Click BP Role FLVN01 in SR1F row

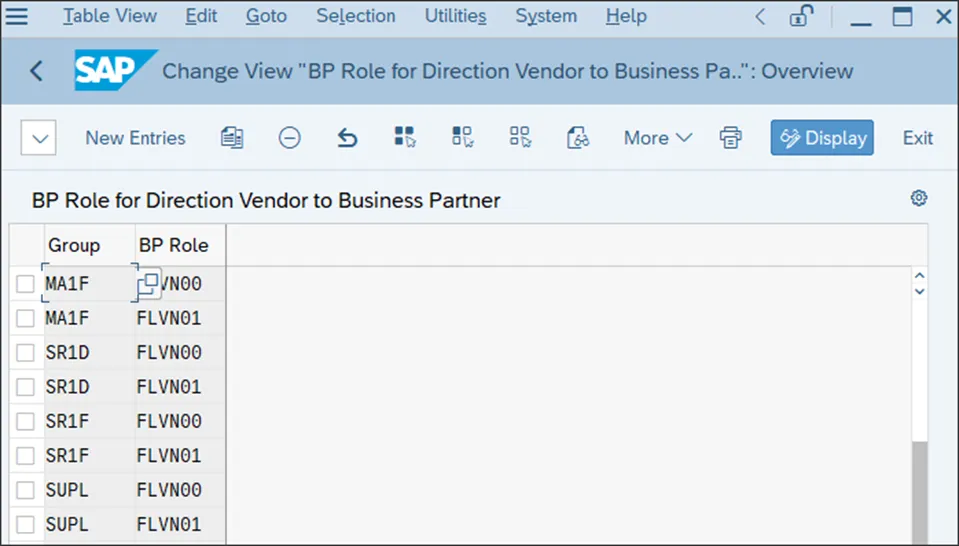pos(180,456)
